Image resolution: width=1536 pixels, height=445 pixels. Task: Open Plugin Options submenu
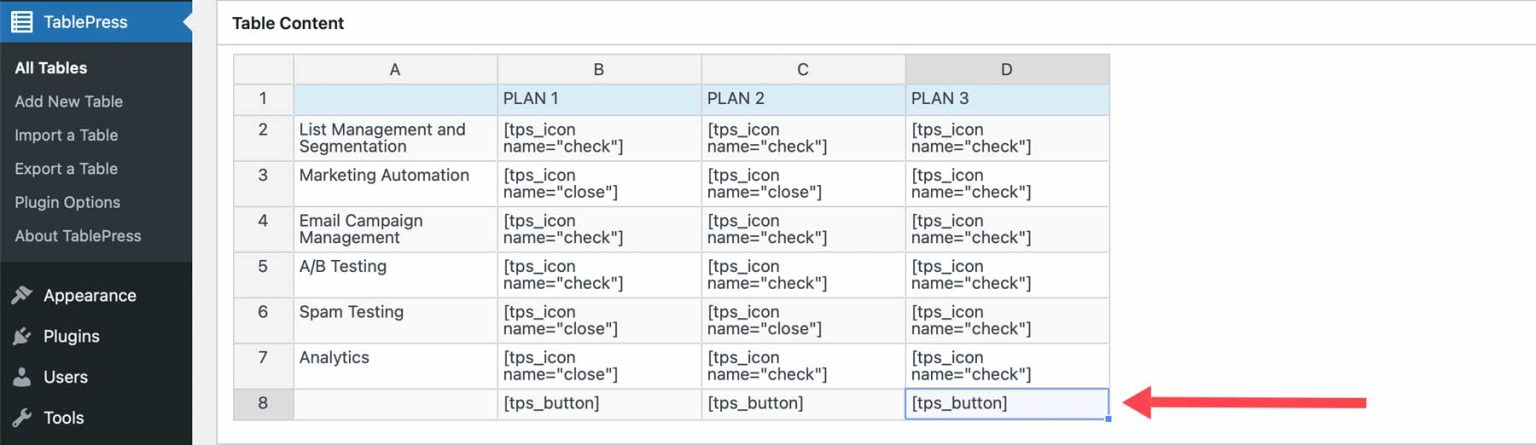[x=67, y=202]
